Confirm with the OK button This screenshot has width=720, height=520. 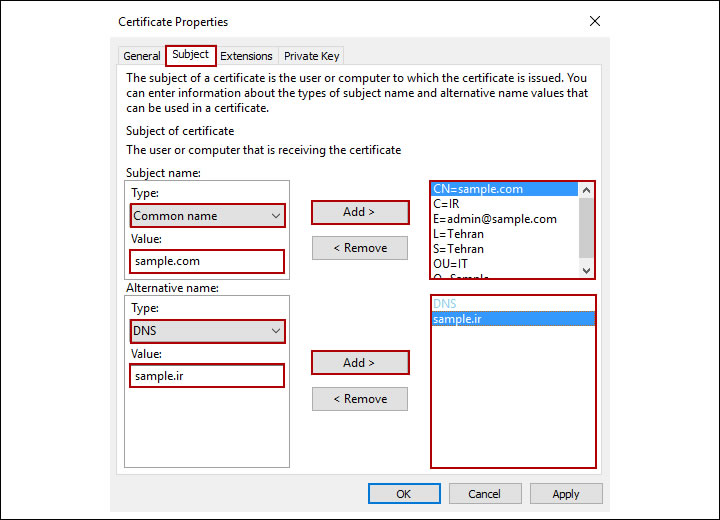[x=403, y=493]
